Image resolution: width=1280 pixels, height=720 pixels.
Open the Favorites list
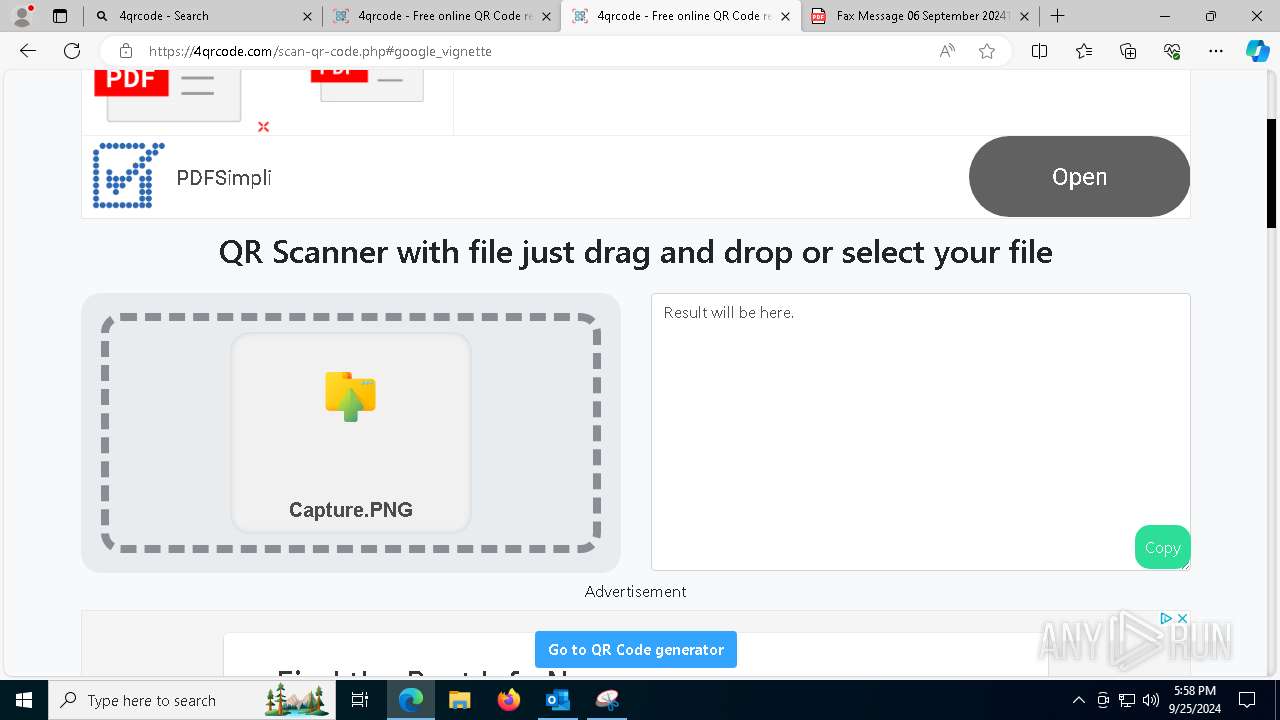[x=1084, y=51]
